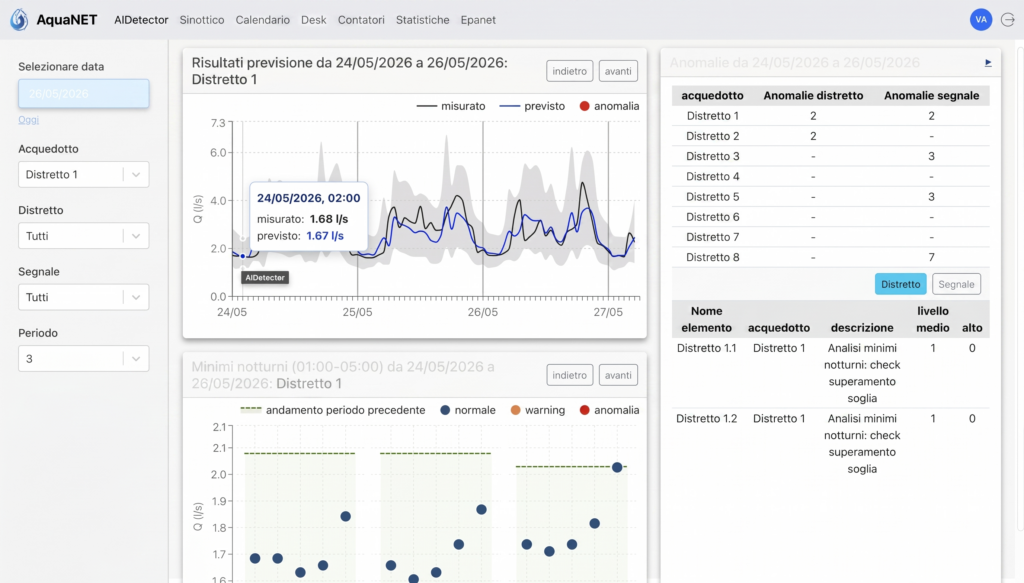Click the acquedotto header in the top table
The height and width of the screenshot is (583, 1024).
(712, 95)
